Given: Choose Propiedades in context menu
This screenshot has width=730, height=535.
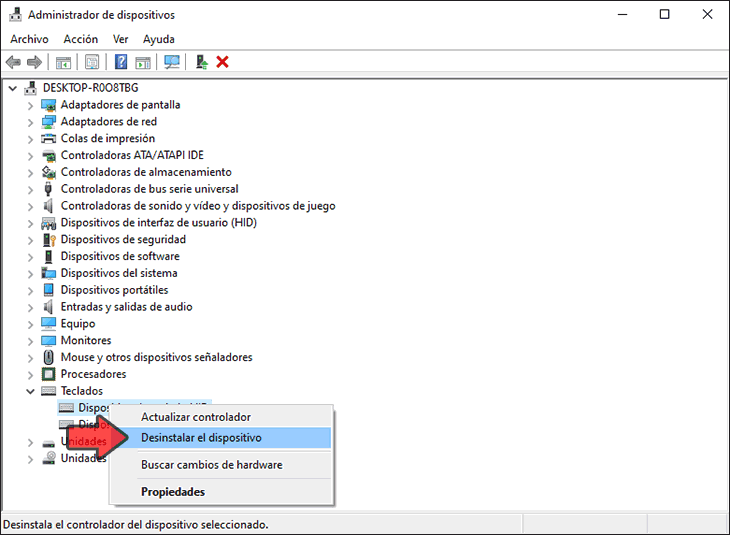Looking at the screenshot, I should coord(220,492).
